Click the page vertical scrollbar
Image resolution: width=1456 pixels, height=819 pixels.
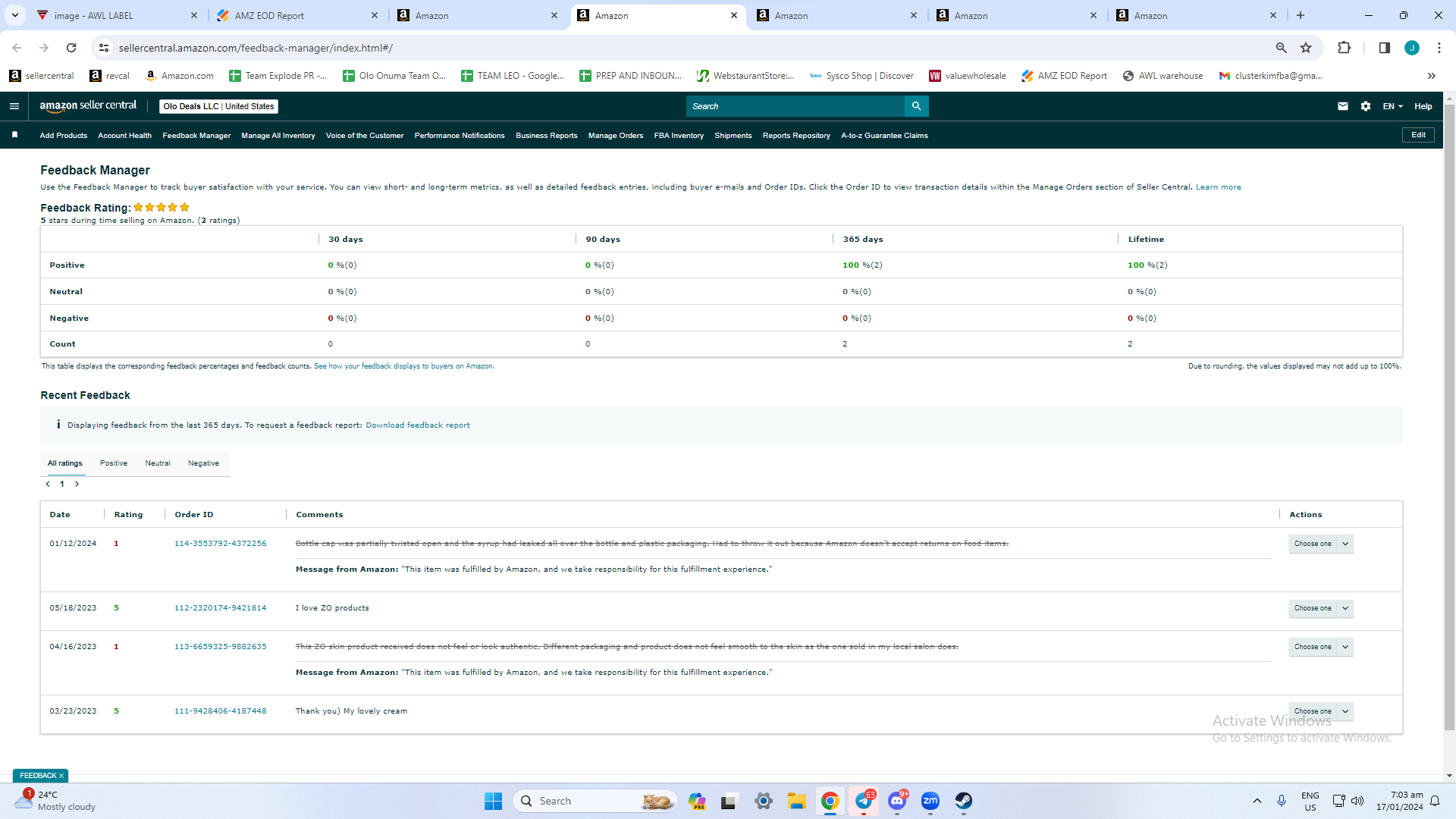(1449, 417)
